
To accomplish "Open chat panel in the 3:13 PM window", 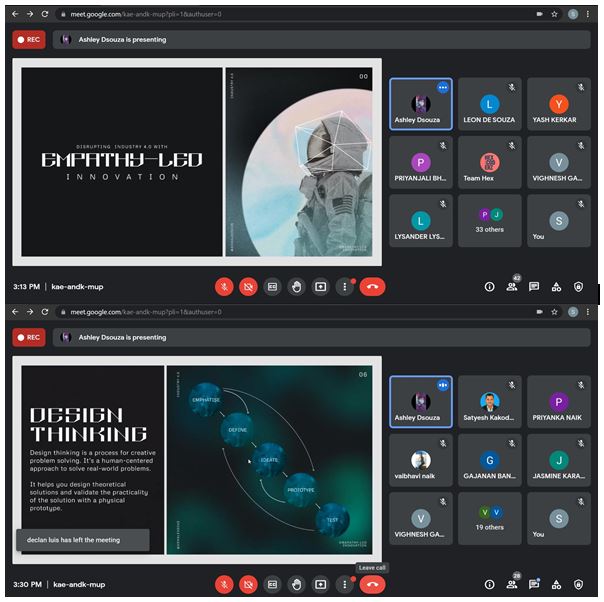I will [x=534, y=287].
